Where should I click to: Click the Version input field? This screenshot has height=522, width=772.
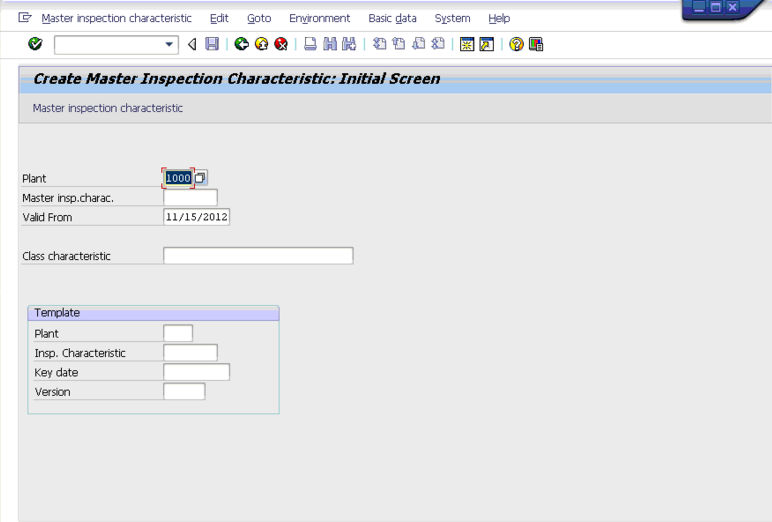pos(184,392)
